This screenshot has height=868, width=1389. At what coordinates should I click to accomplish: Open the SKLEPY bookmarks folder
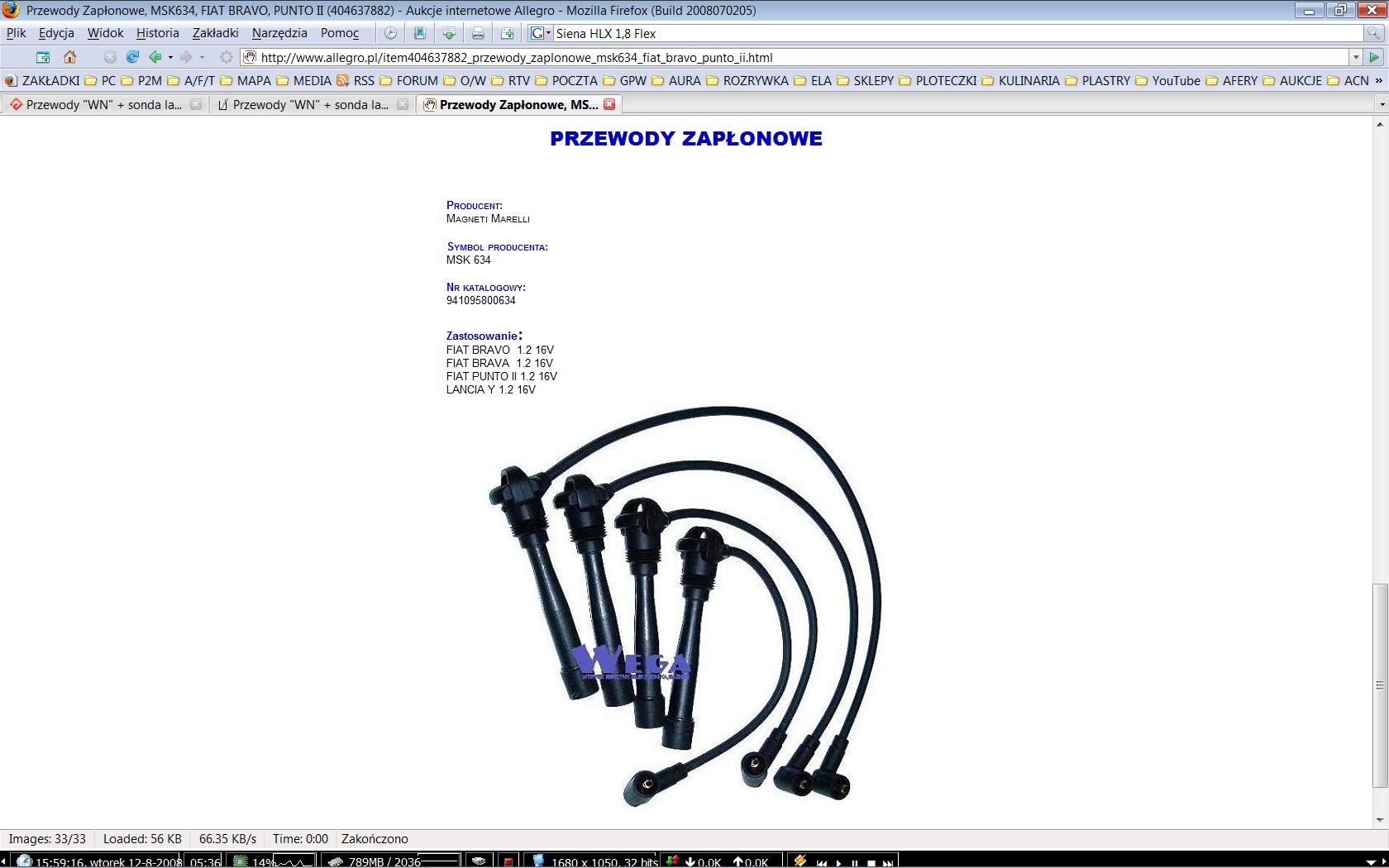[865, 80]
